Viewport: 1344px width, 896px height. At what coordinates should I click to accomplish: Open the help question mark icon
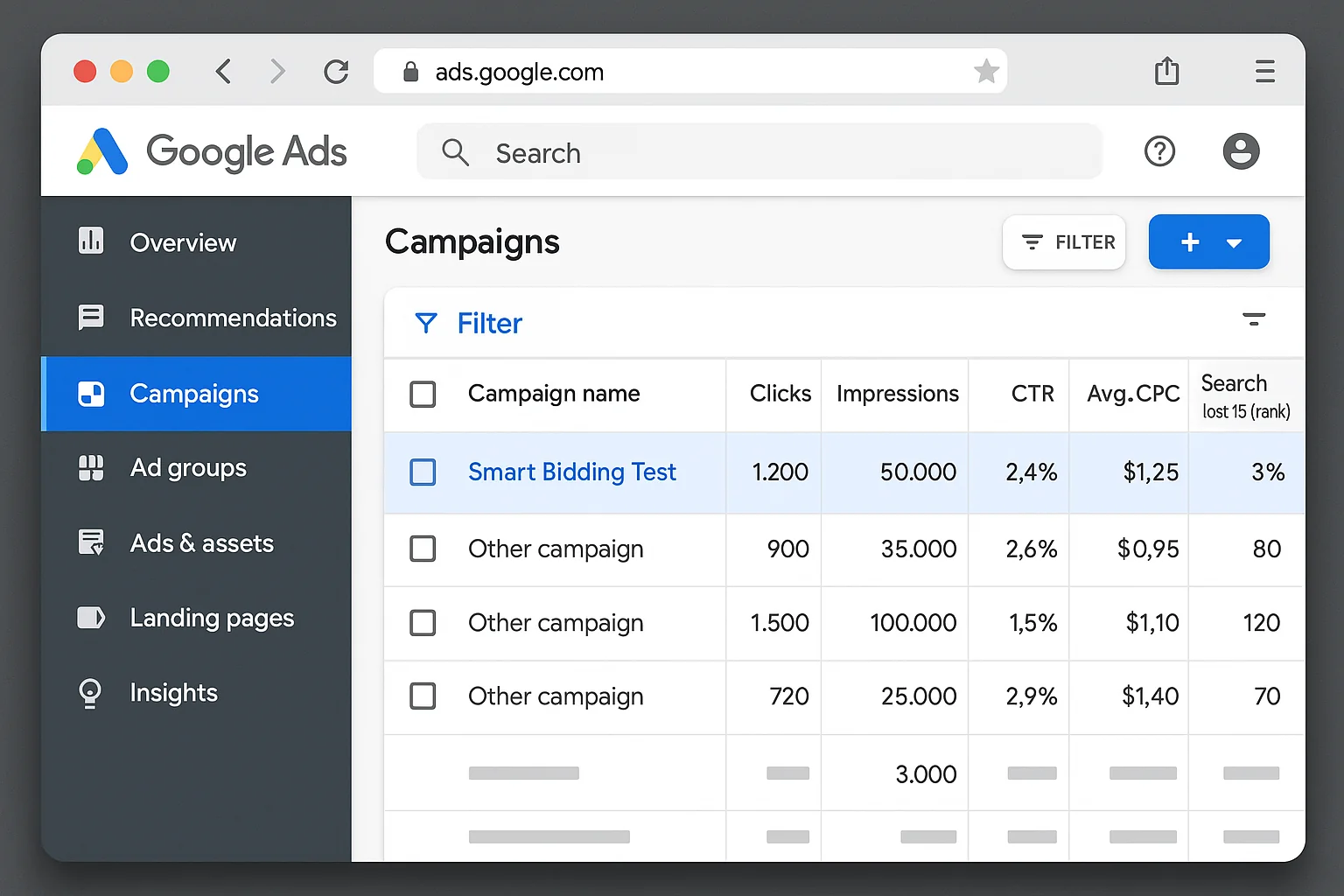coord(1160,151)
